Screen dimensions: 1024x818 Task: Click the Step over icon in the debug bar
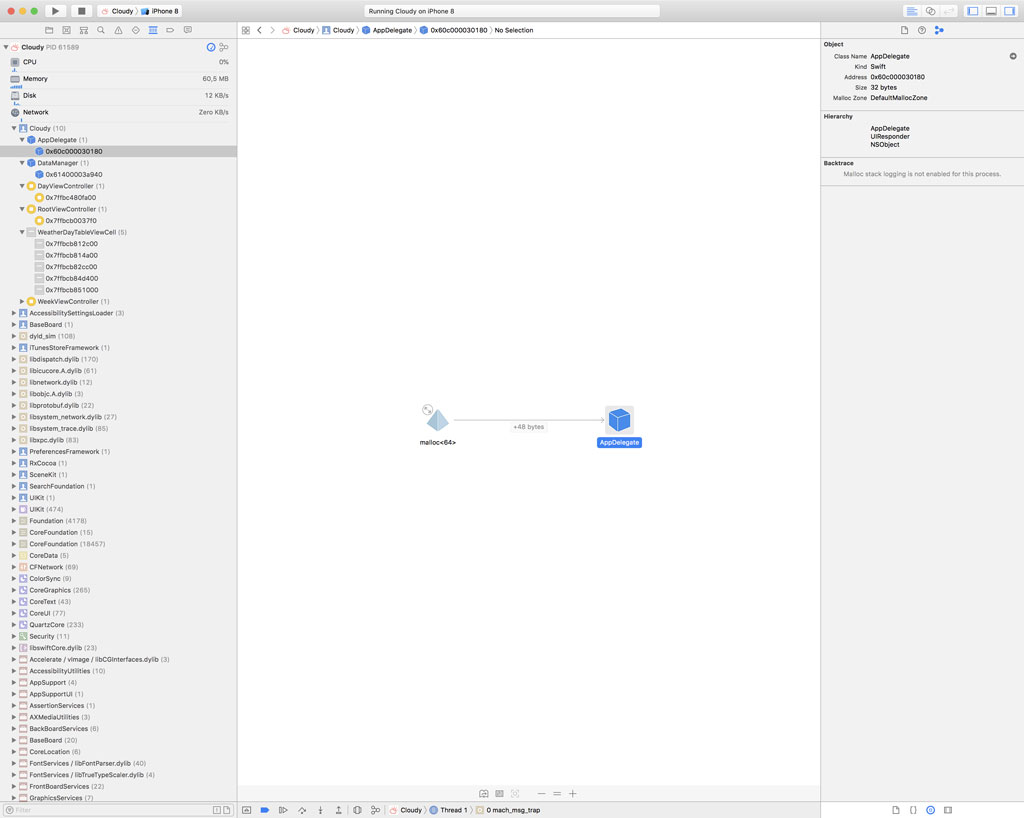point(302,810)
